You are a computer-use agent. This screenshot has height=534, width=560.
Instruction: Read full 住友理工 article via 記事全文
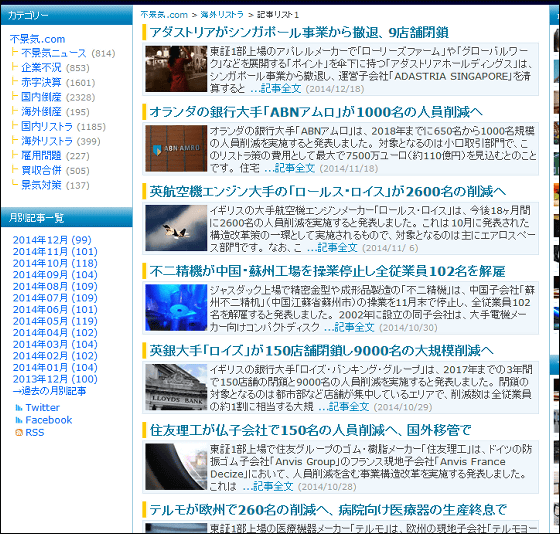tap(268, 486)
